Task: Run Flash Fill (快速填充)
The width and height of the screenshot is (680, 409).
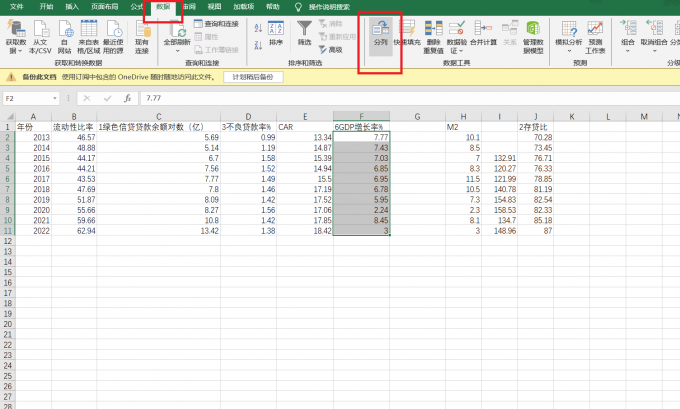Action: [x=407, y=33]
